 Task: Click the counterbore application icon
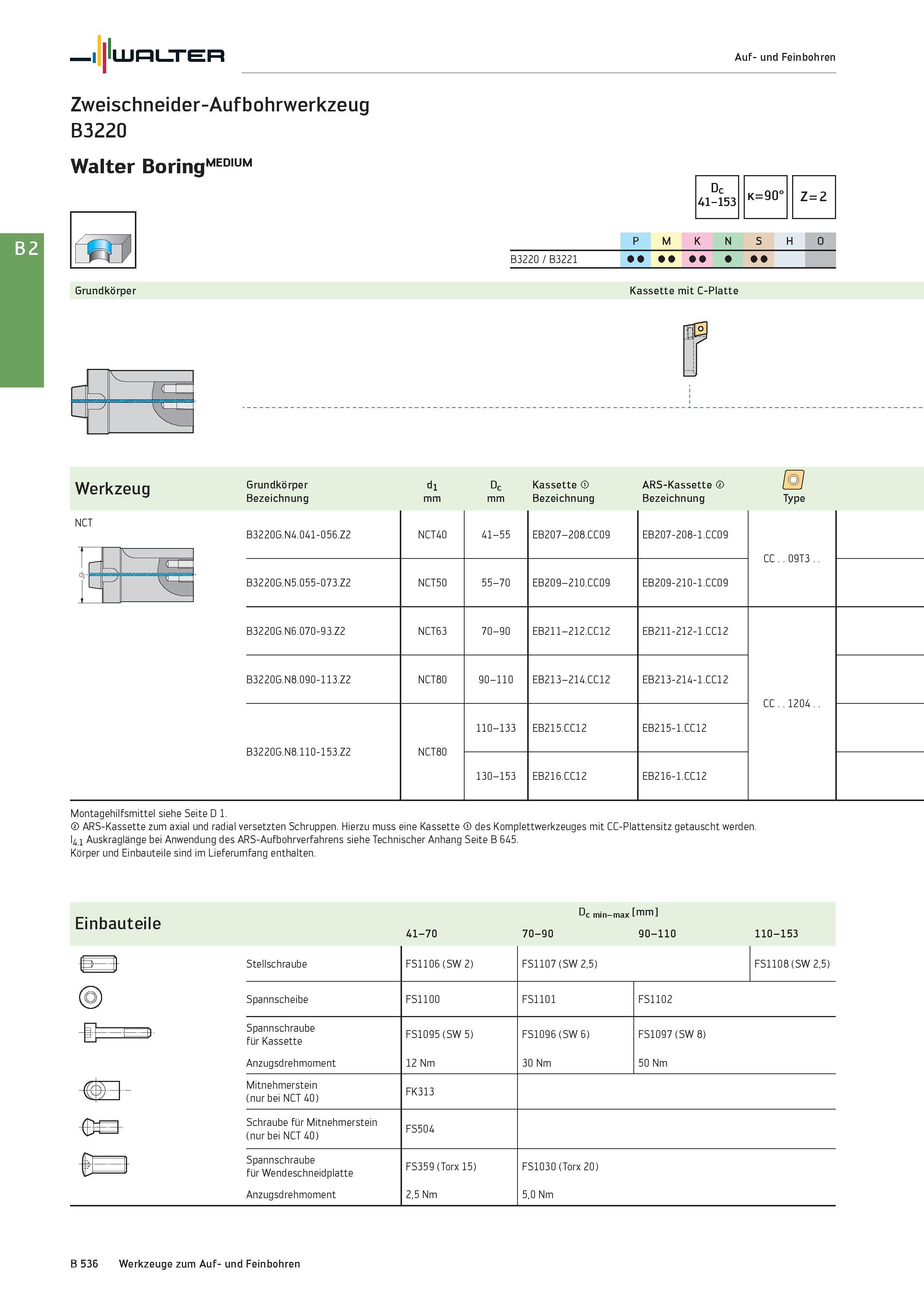coord(103,240)
